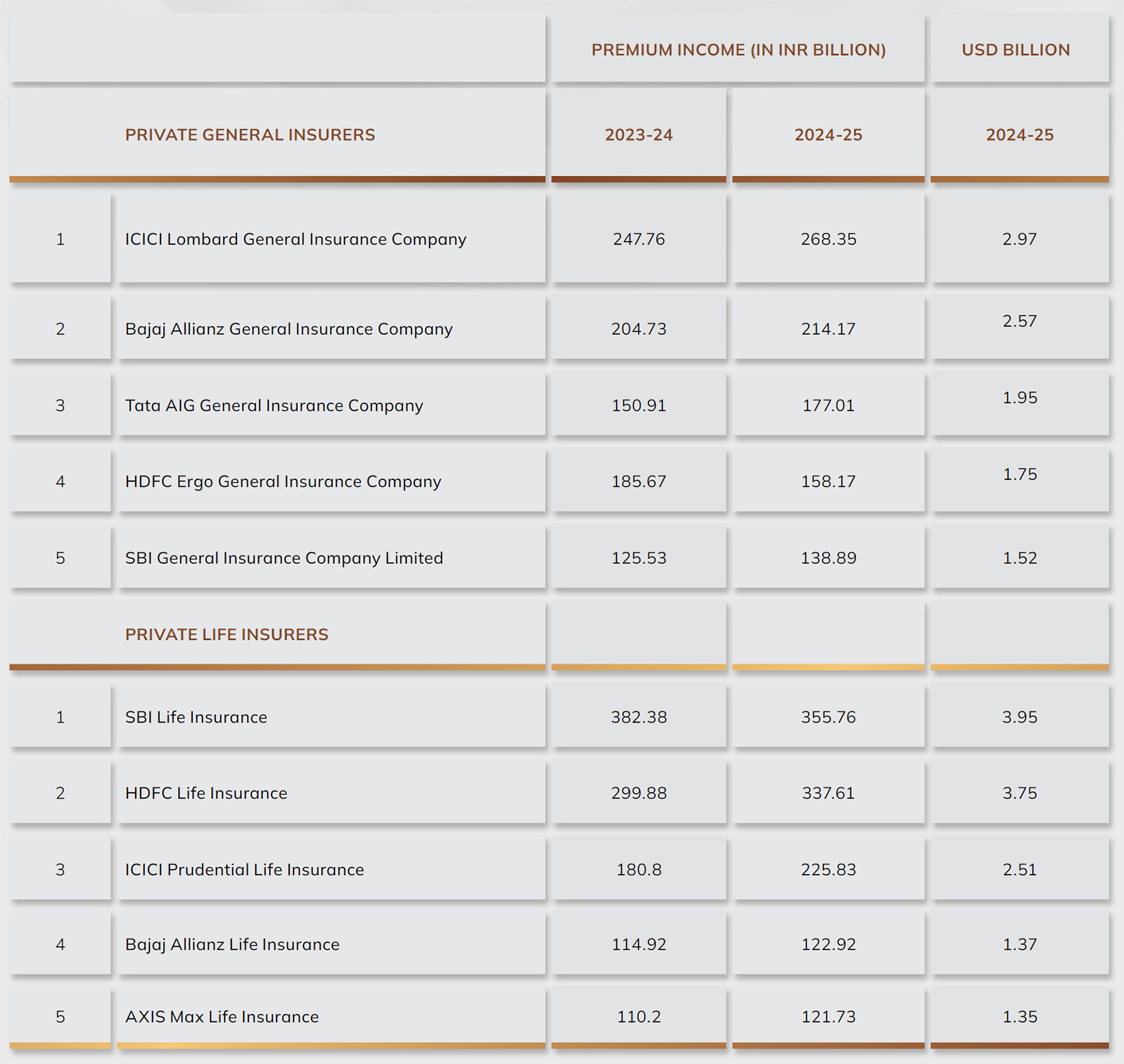1124x1064 pixels.
Task: Select Bajaj Allianz General Insurance Company row
Action: [289, 329]
